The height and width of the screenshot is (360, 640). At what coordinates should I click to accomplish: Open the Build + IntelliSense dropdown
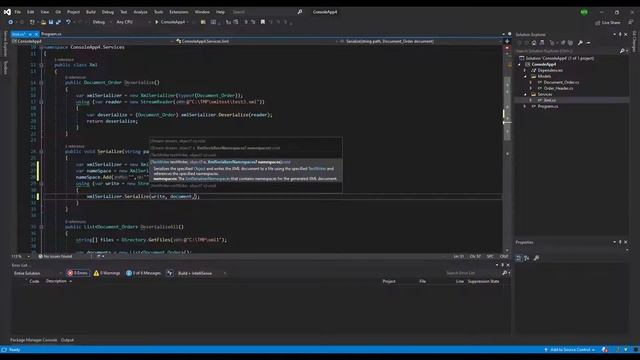(202, 273)
